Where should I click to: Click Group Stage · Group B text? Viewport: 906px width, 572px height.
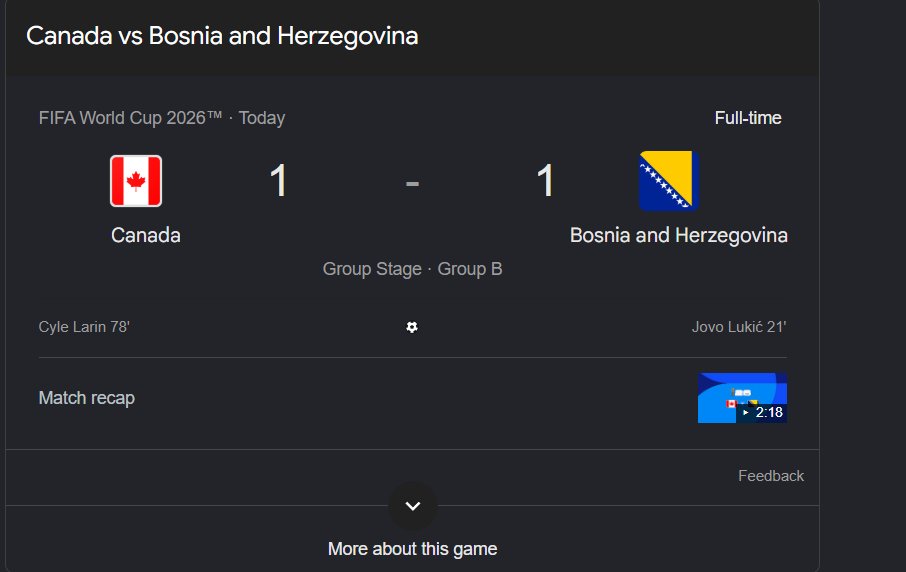click(x=413, y=269)
